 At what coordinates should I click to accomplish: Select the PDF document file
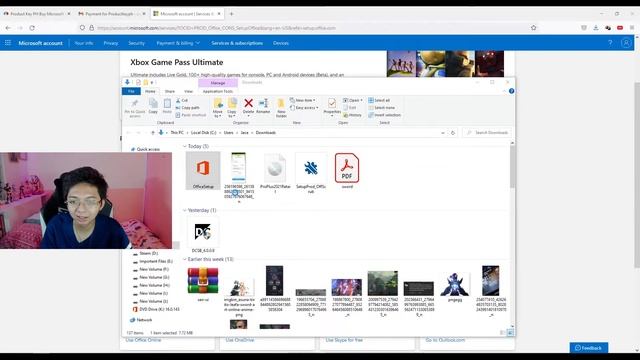(x=347, y=171)
